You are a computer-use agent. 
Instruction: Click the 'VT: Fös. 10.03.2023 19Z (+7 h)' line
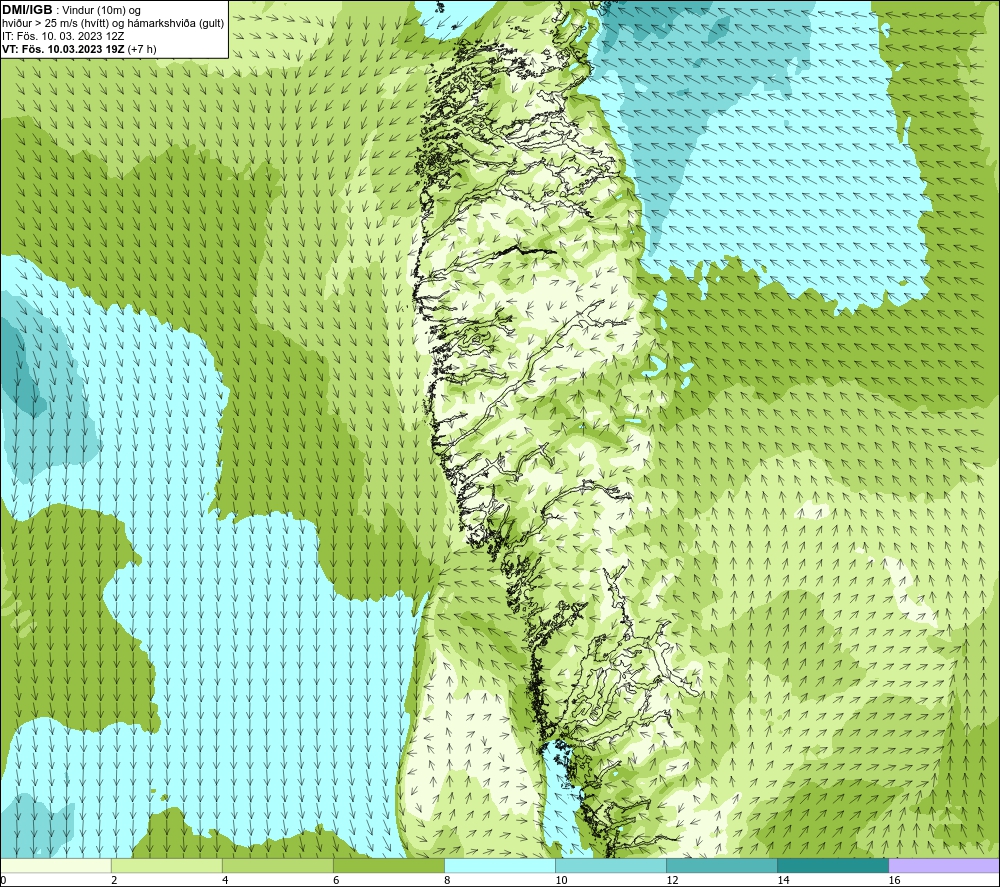79,48
